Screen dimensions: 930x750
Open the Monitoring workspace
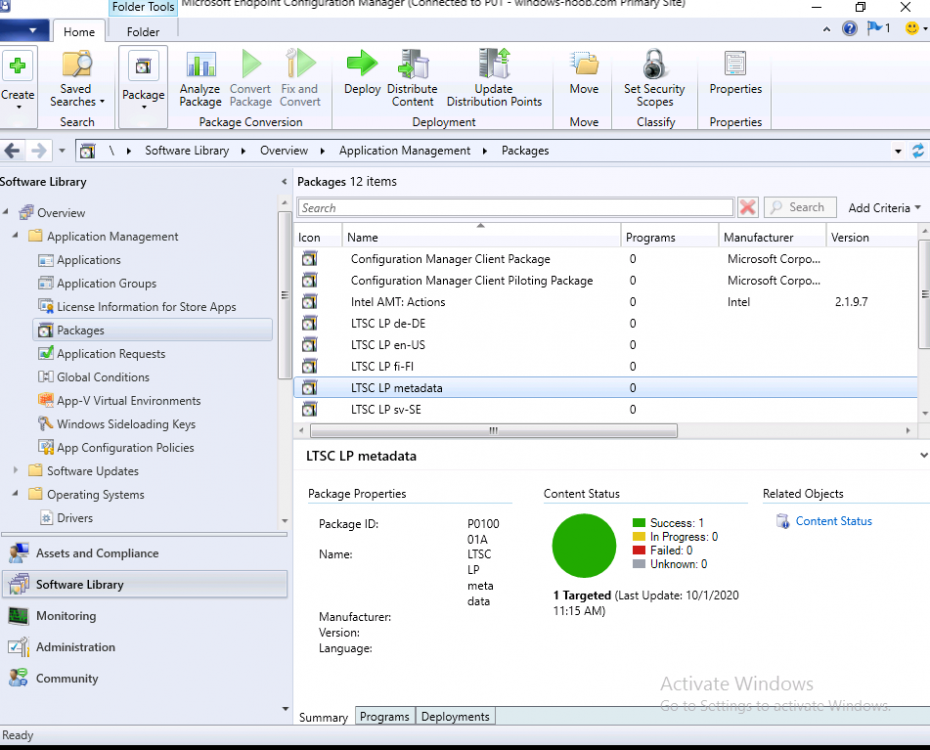145,616
